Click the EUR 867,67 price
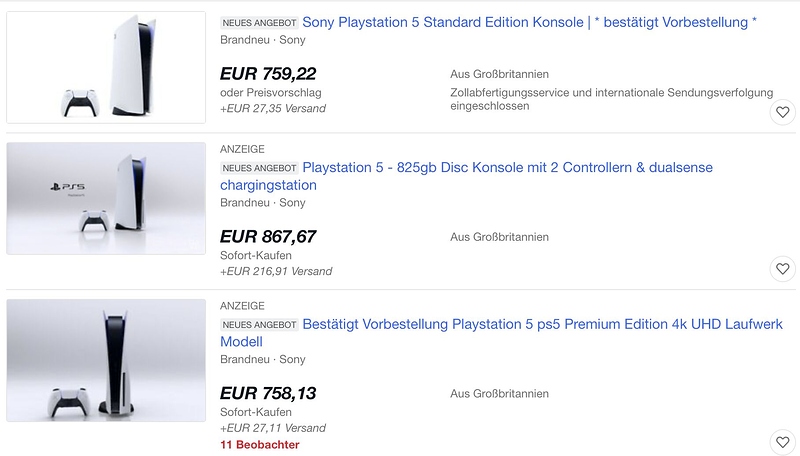800x456 pixels. point(268,237)
